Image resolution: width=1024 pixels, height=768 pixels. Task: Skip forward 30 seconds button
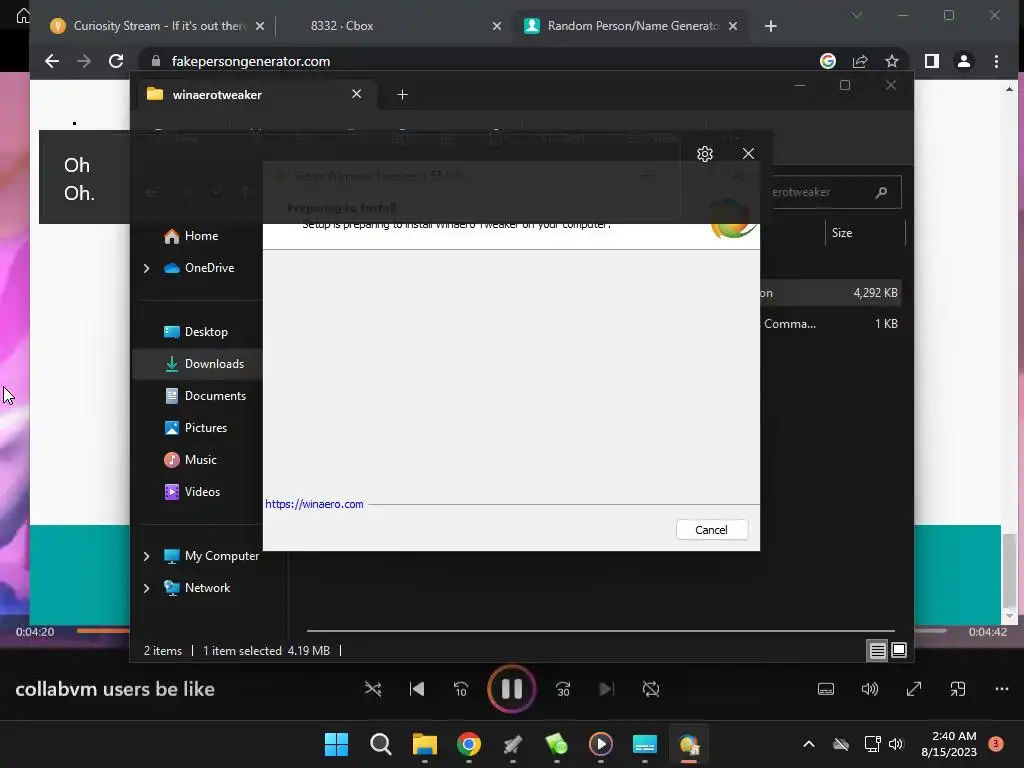click(x=563, y=689)
